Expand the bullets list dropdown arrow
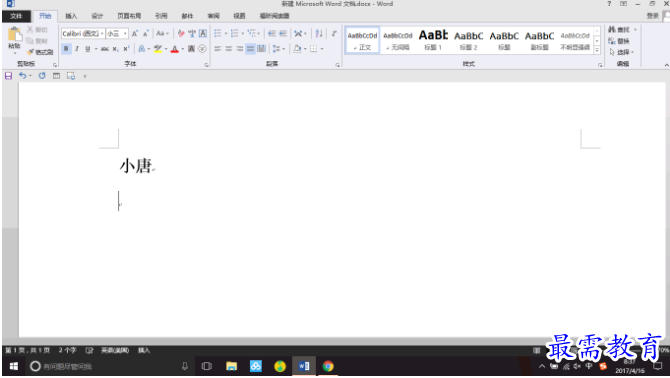Viewport: 670px width, 378px height. click(x=226, y=33)
